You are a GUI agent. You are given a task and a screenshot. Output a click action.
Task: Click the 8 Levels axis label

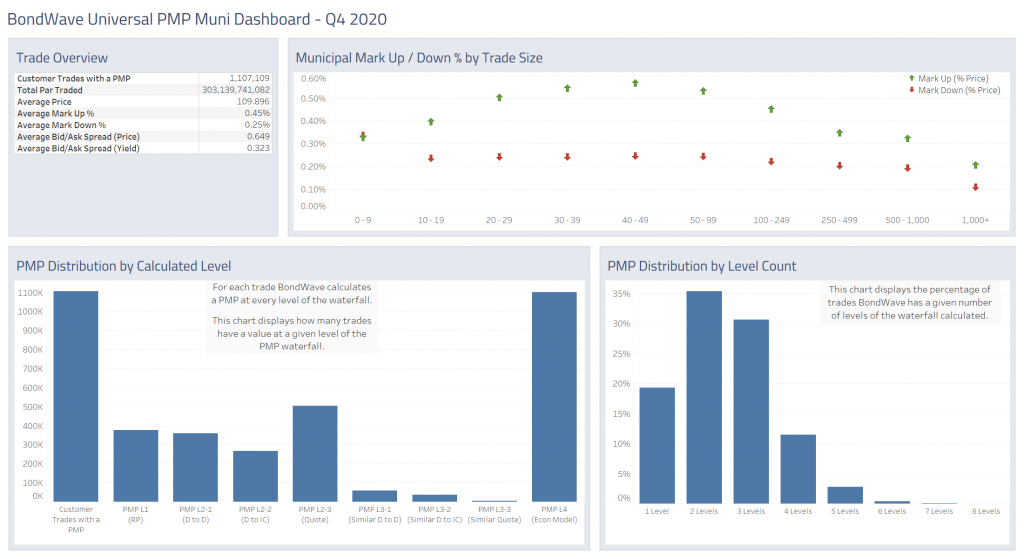[x=985, y=511]
